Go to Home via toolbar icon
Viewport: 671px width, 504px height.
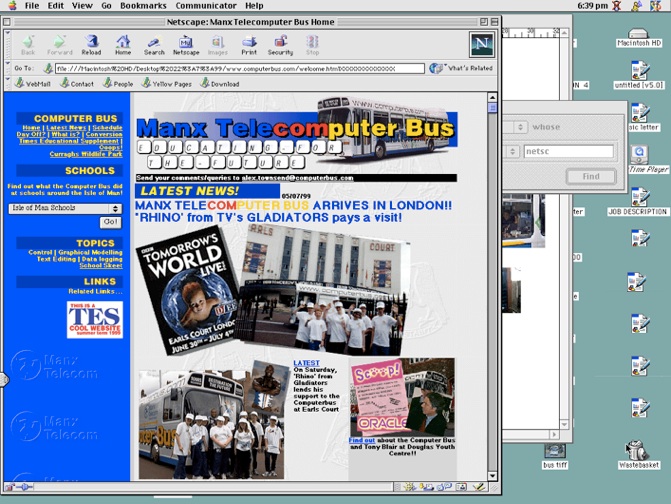click(x=123, y=44)
